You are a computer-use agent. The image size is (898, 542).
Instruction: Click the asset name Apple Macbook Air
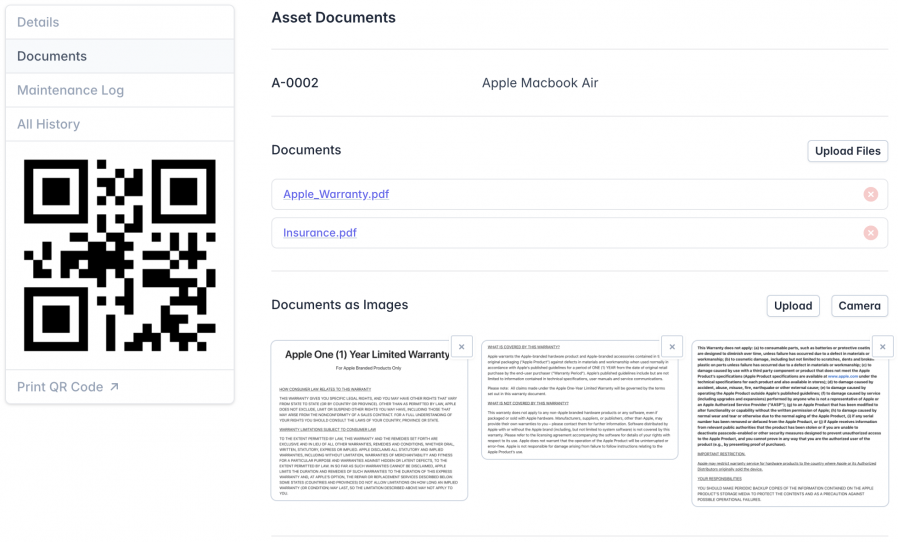point(540,83)
